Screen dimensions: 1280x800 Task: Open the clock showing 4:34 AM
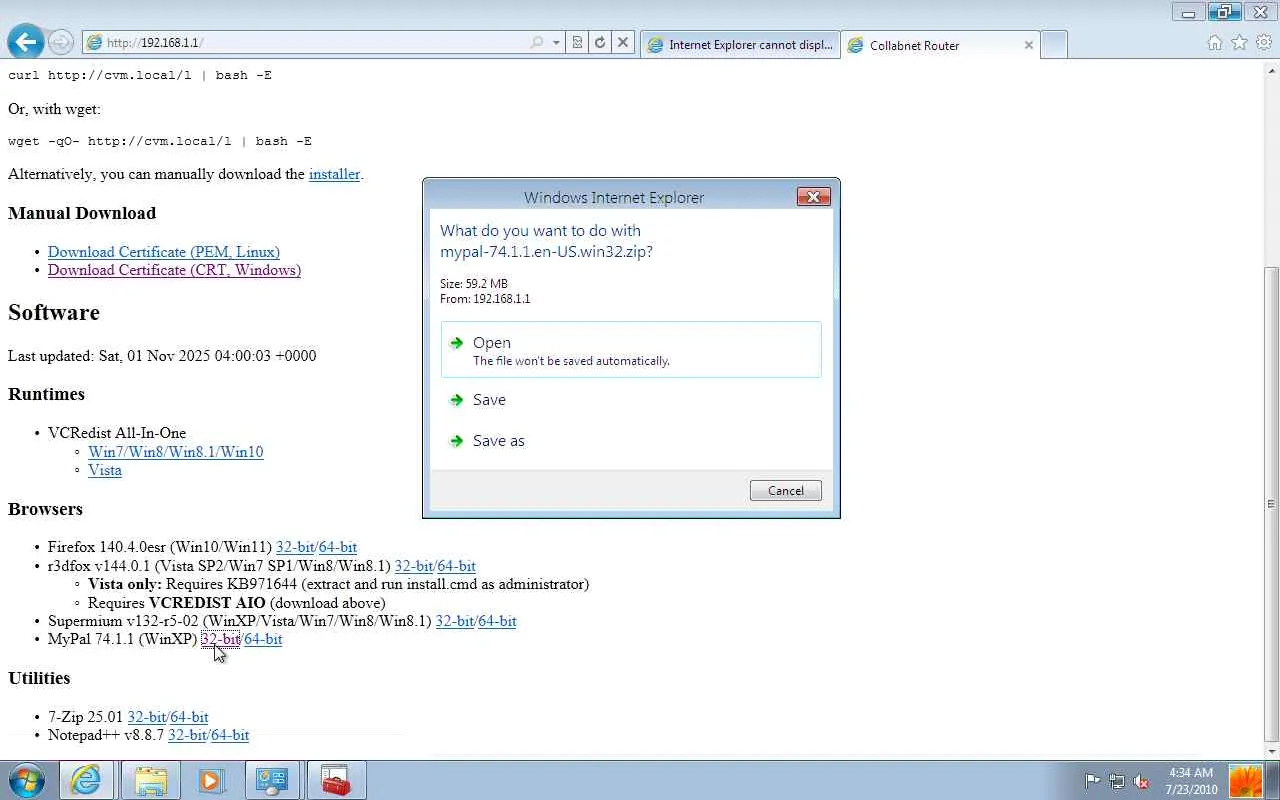coord(1190,781)
